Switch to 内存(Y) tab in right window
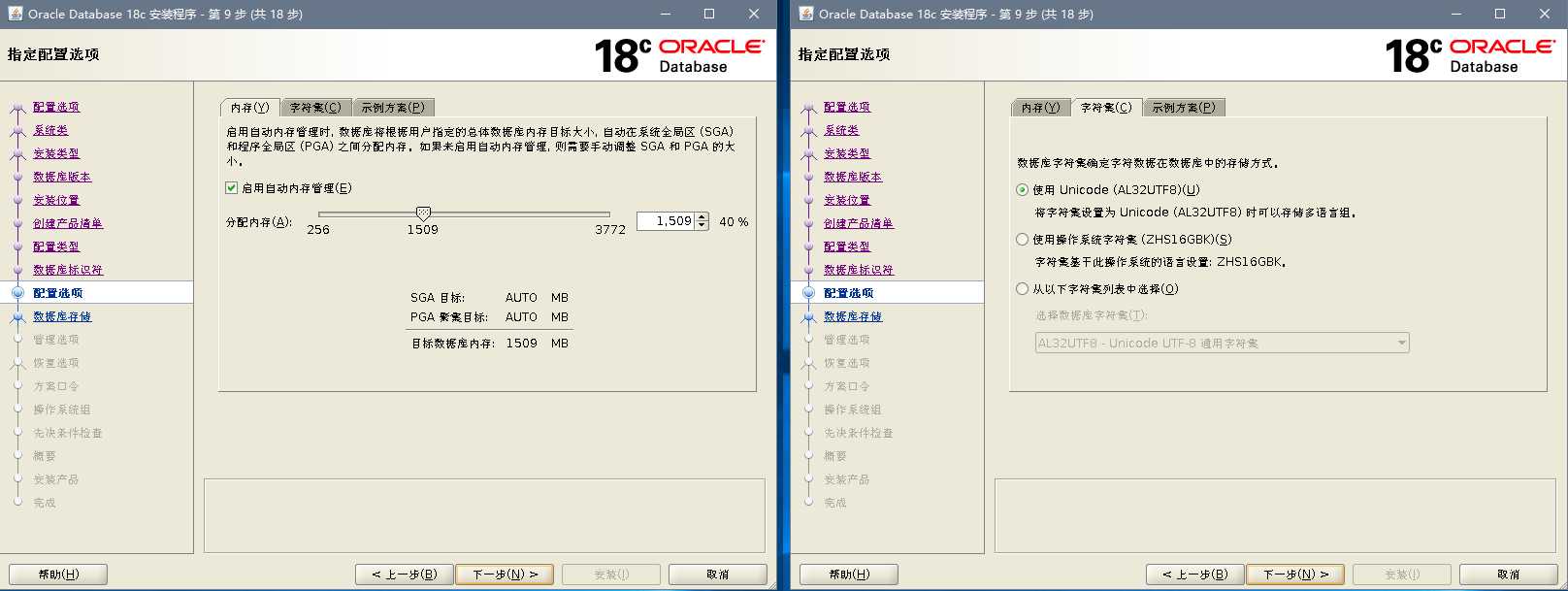This screenshot has width=1568, height=591. [1041, 108]
